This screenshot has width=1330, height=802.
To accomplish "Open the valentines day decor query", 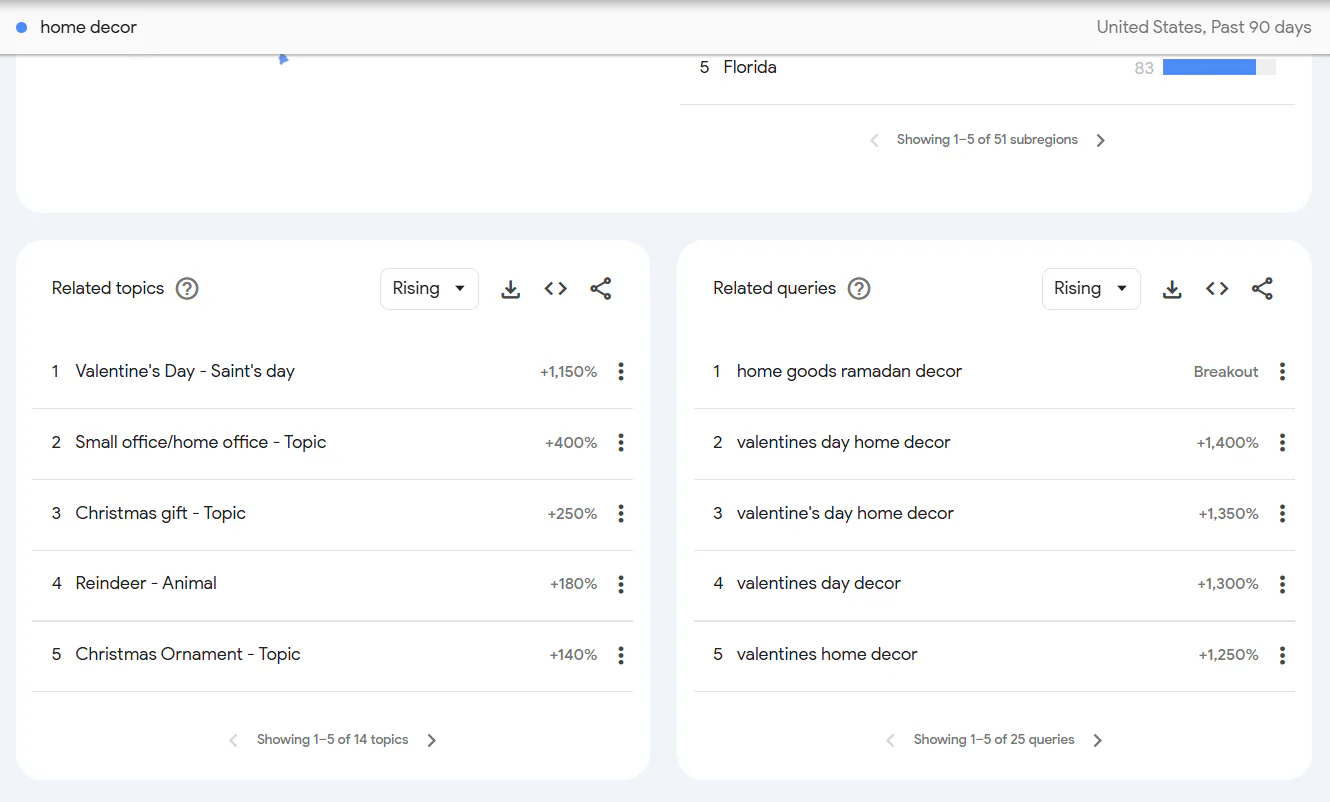I will pos(818,583).
